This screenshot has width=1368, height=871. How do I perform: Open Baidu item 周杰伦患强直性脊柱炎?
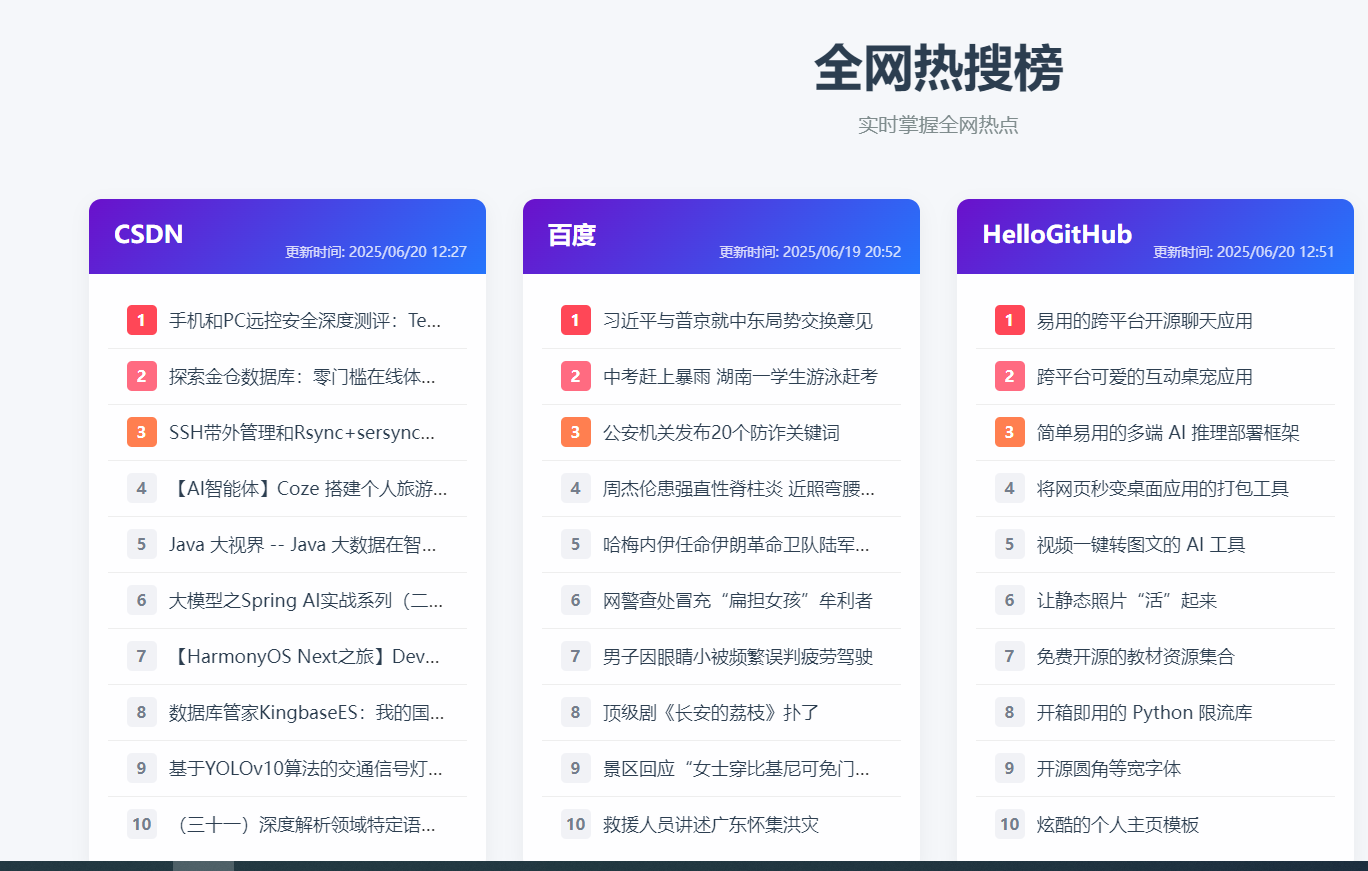click(739, 488)
